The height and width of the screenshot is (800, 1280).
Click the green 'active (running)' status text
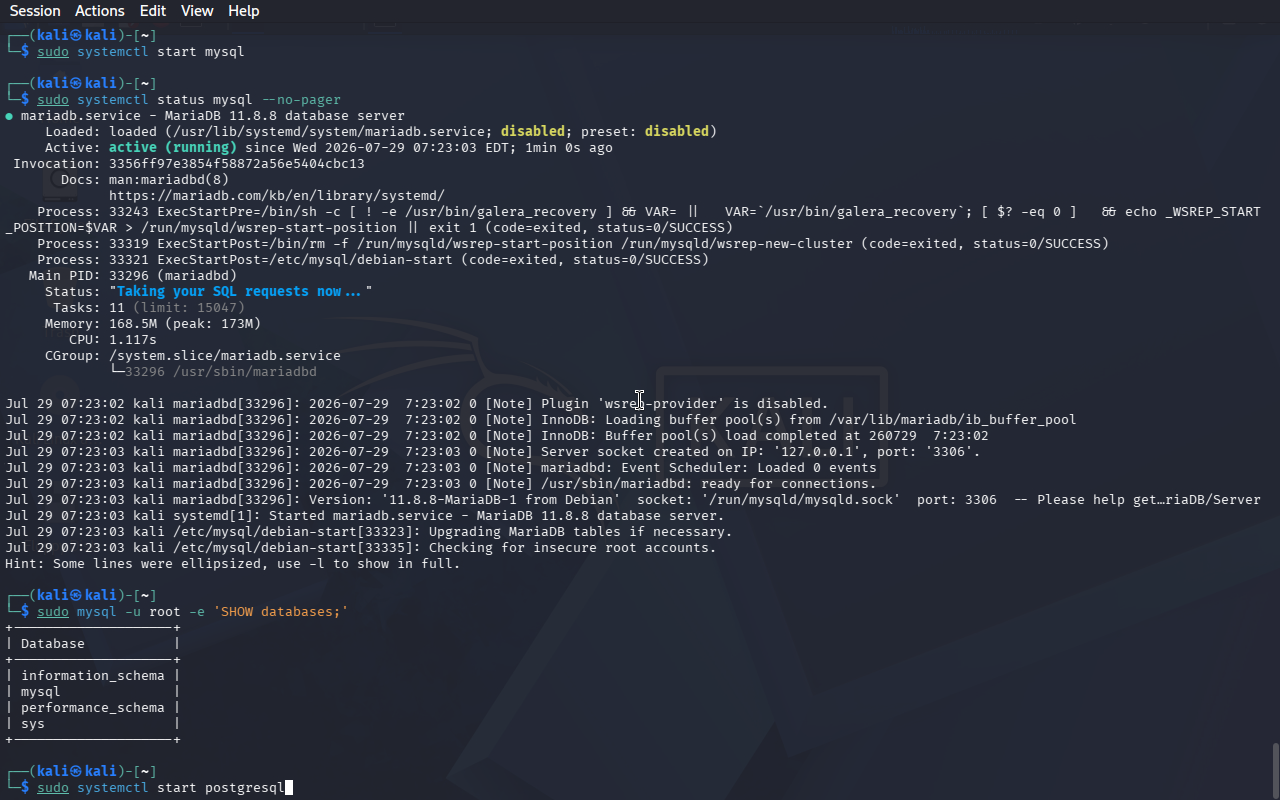[173, 148]
